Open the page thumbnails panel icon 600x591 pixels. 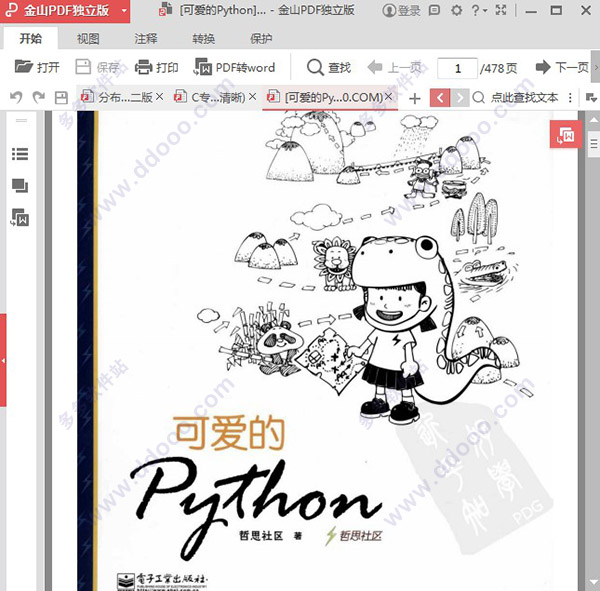pyautogui.click(x=20, y=186)
